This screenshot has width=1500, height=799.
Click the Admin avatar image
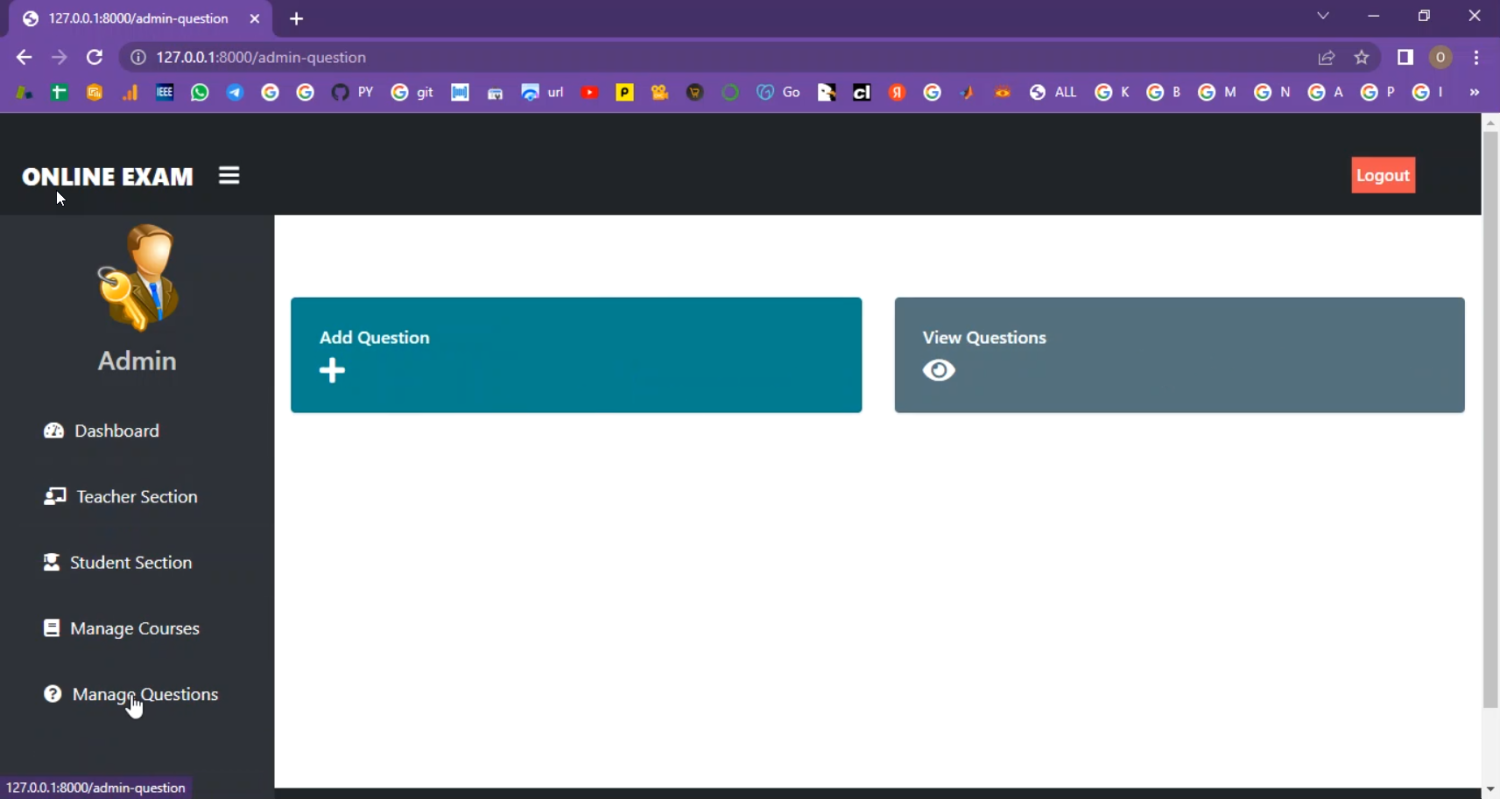coord(138,278)
